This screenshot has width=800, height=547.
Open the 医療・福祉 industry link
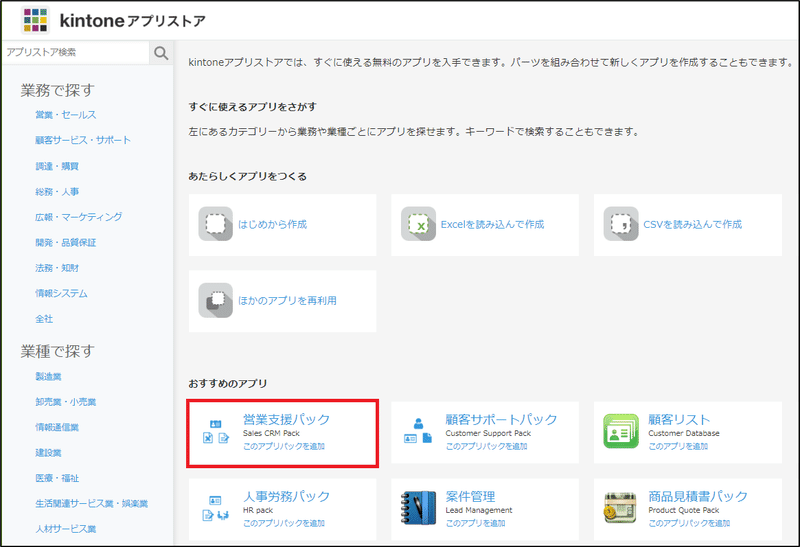pos(57,478)
